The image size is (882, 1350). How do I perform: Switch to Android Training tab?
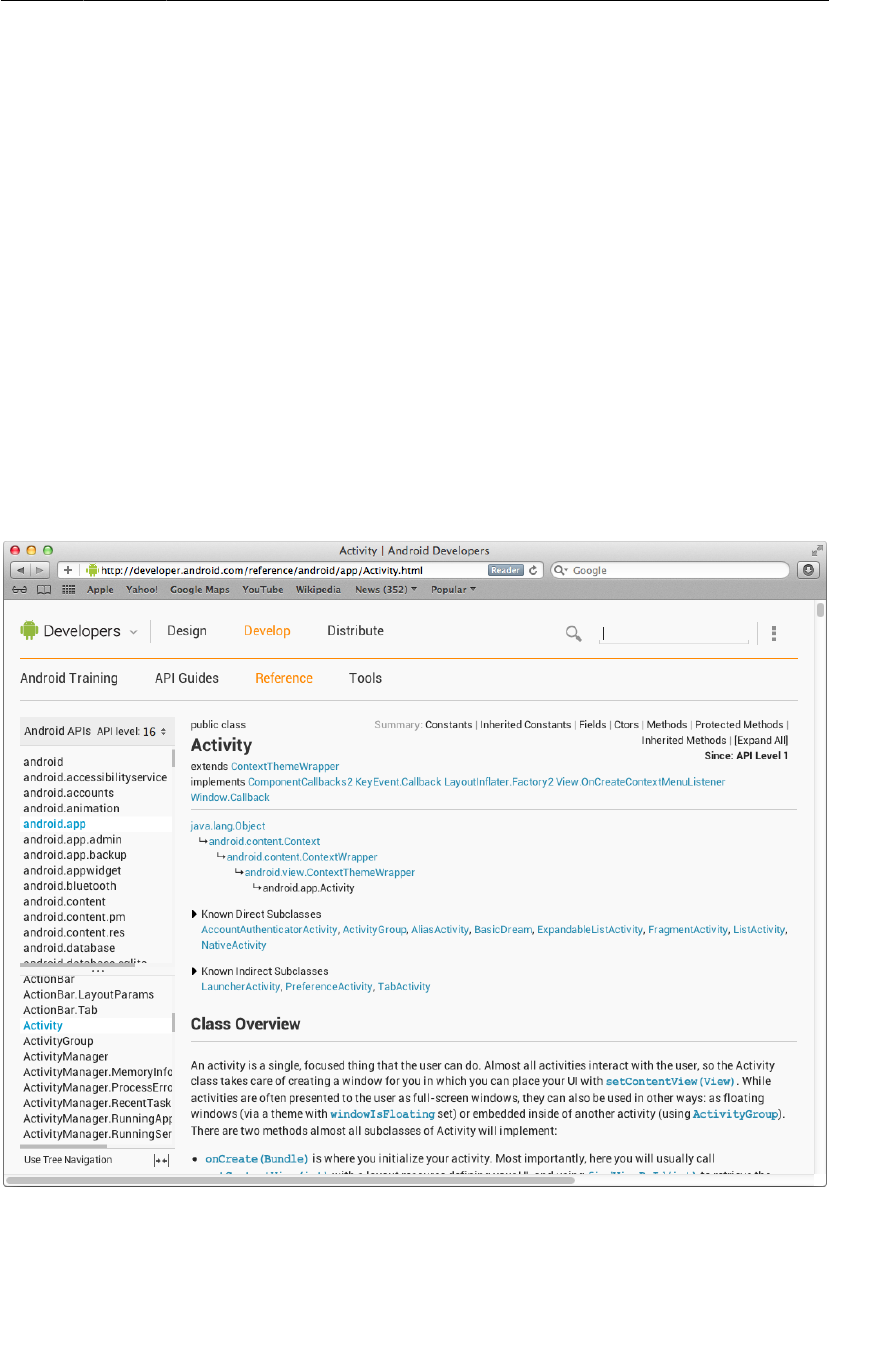[69, 678]
